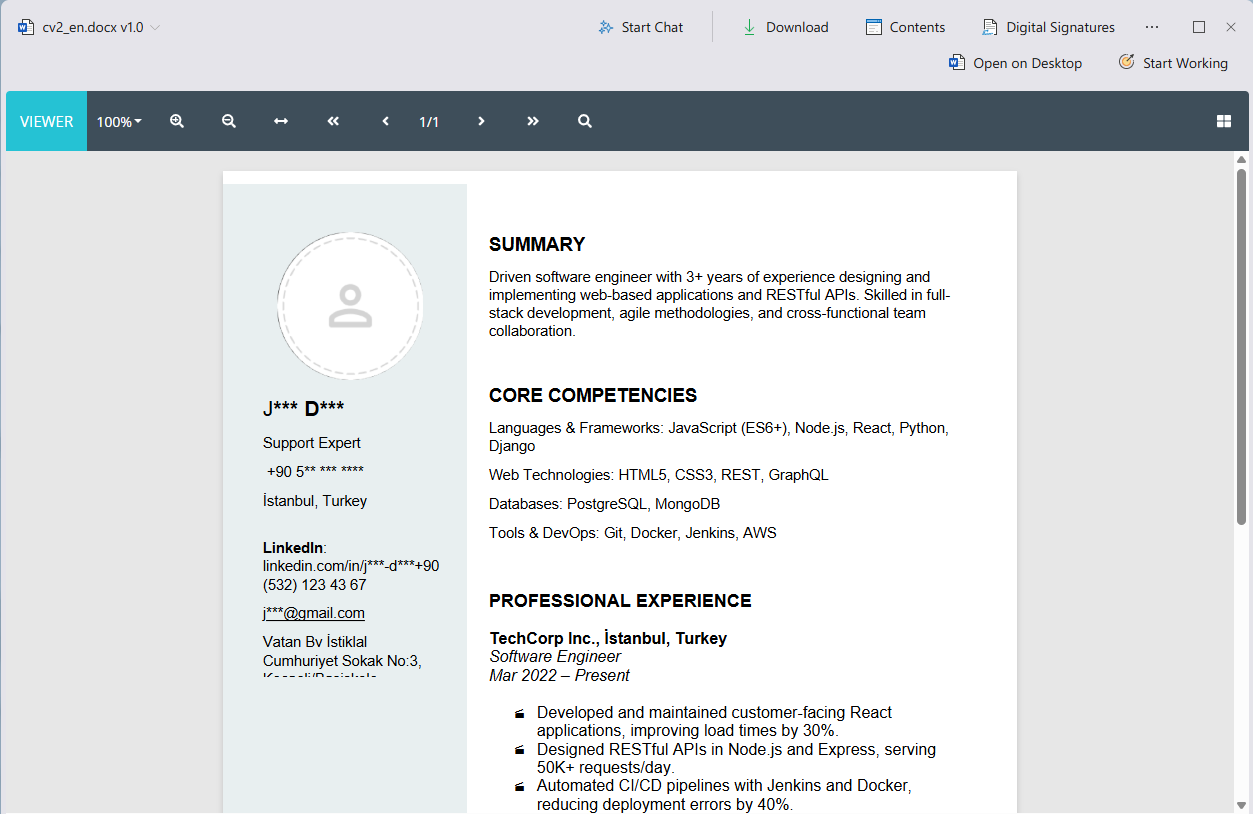Click the CORE COMPETENCIES heading
Viewport: 1253px width, 814px height.
tap(593, 395)
